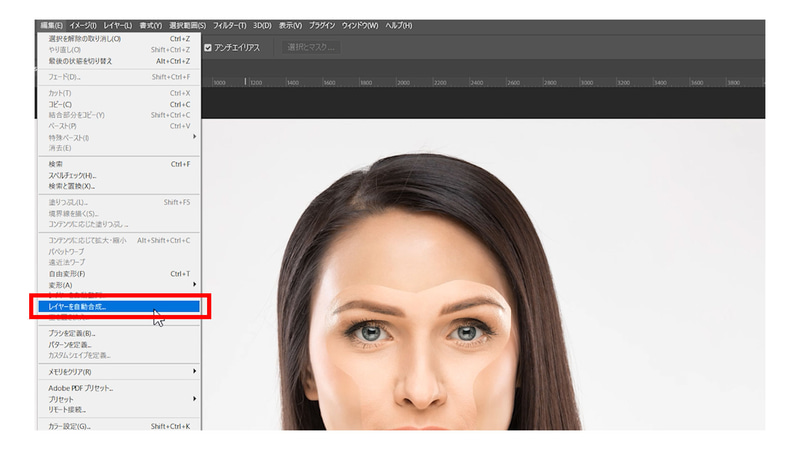This screenshot has width=800, height=450.
Task: Open the ウィンドウ(W) menu
Action: [360, 26]
